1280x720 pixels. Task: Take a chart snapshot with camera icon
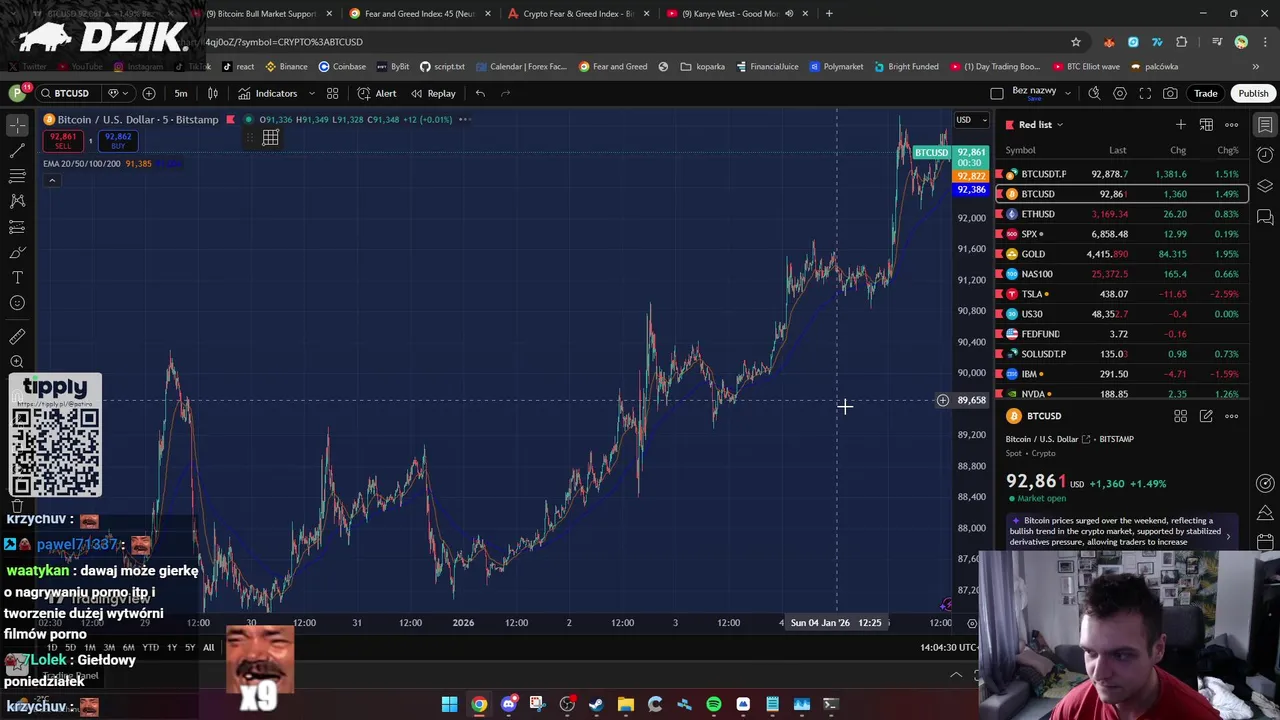1170,93
